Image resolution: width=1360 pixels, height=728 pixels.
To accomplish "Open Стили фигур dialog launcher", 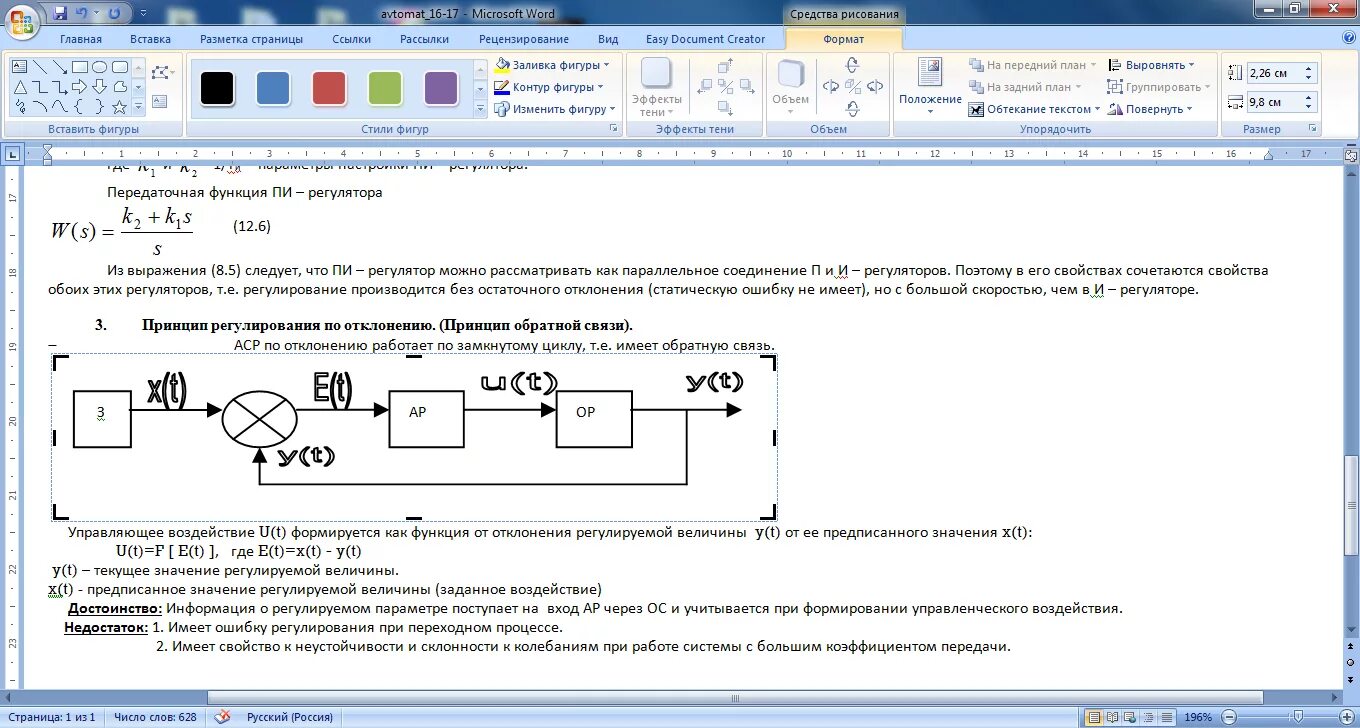I will [614, 129].
